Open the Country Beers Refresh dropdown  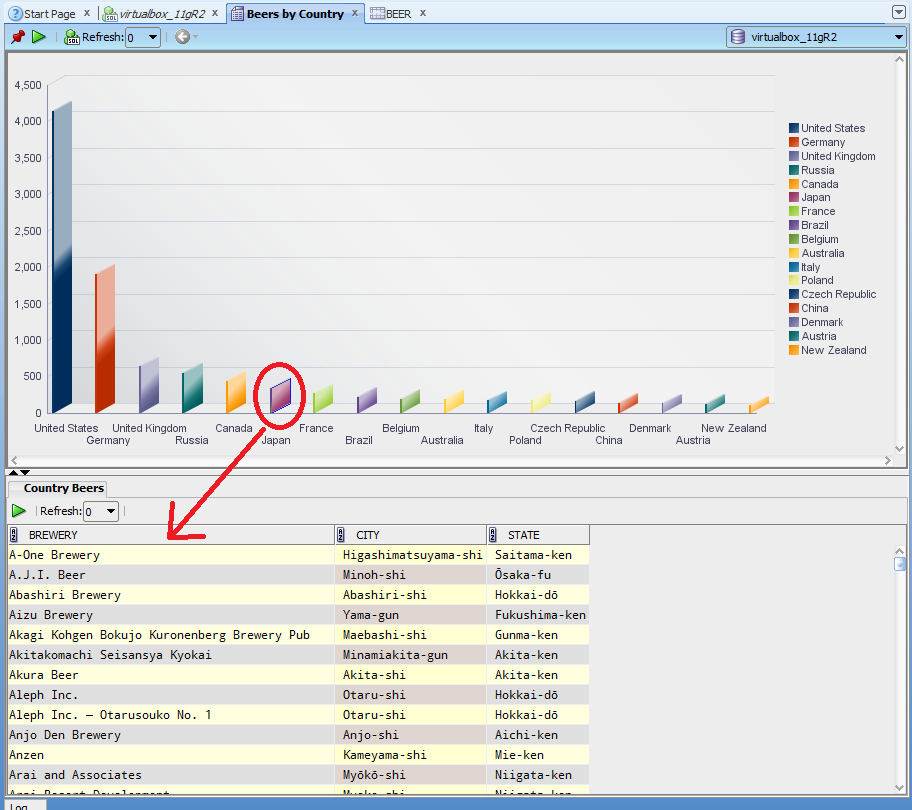click(111, 511)
